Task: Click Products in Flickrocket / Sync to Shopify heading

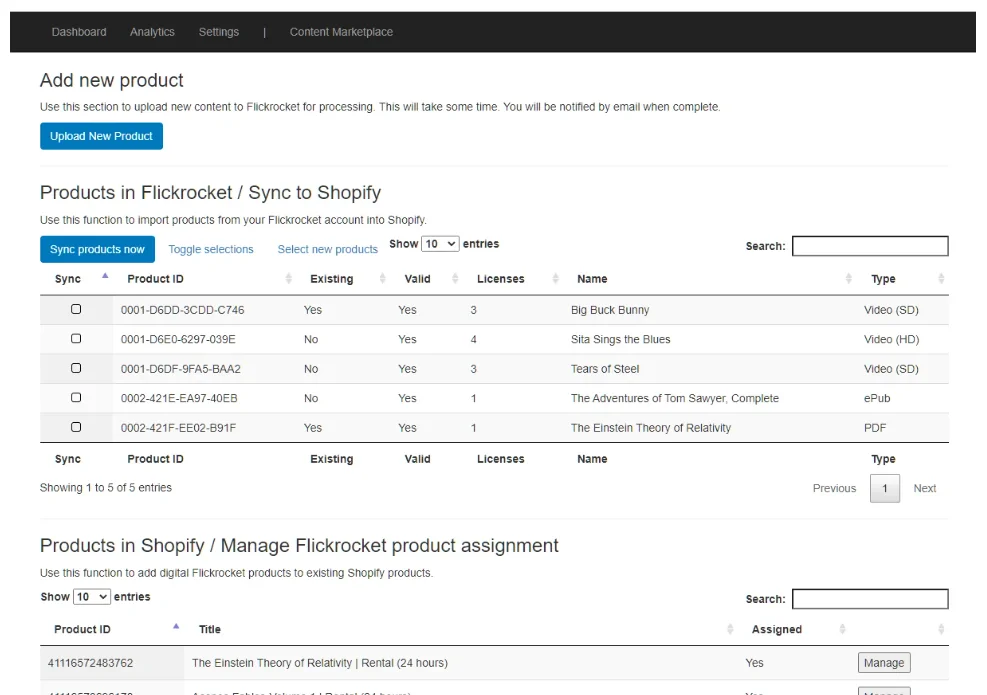Action: [211, 193]
